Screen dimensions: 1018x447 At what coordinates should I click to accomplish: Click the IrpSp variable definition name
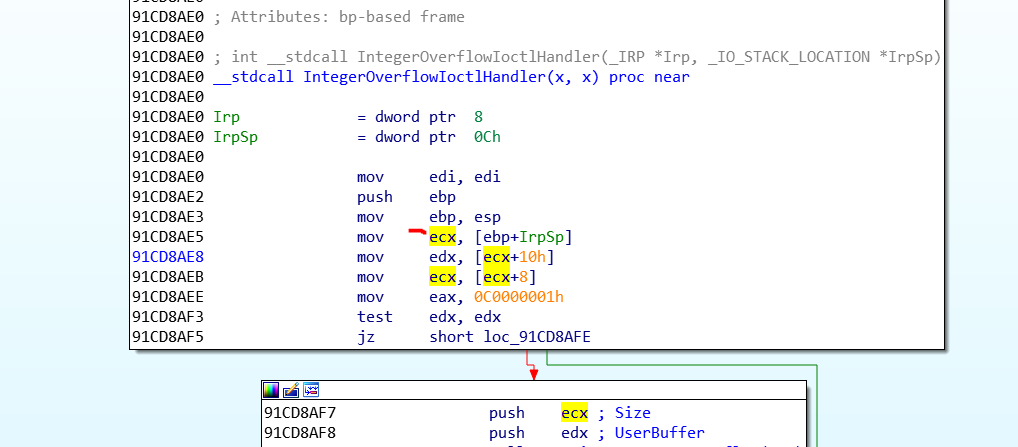click(x=236, y=137)
